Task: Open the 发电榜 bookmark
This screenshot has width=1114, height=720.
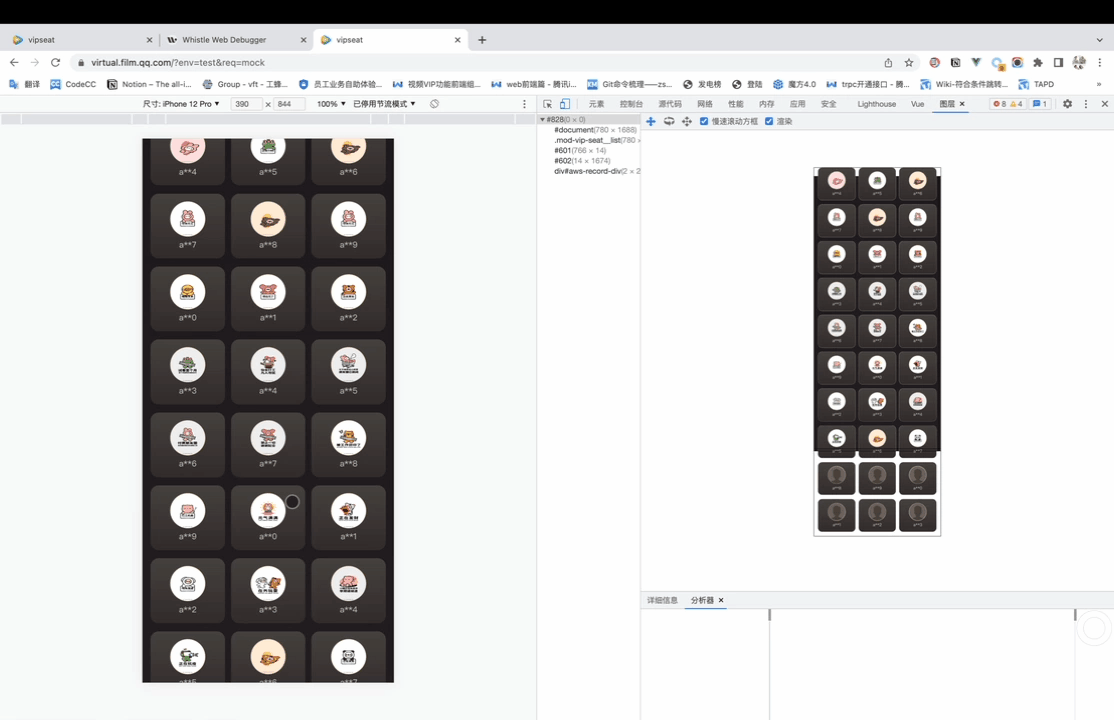Action: pos(702,85)
